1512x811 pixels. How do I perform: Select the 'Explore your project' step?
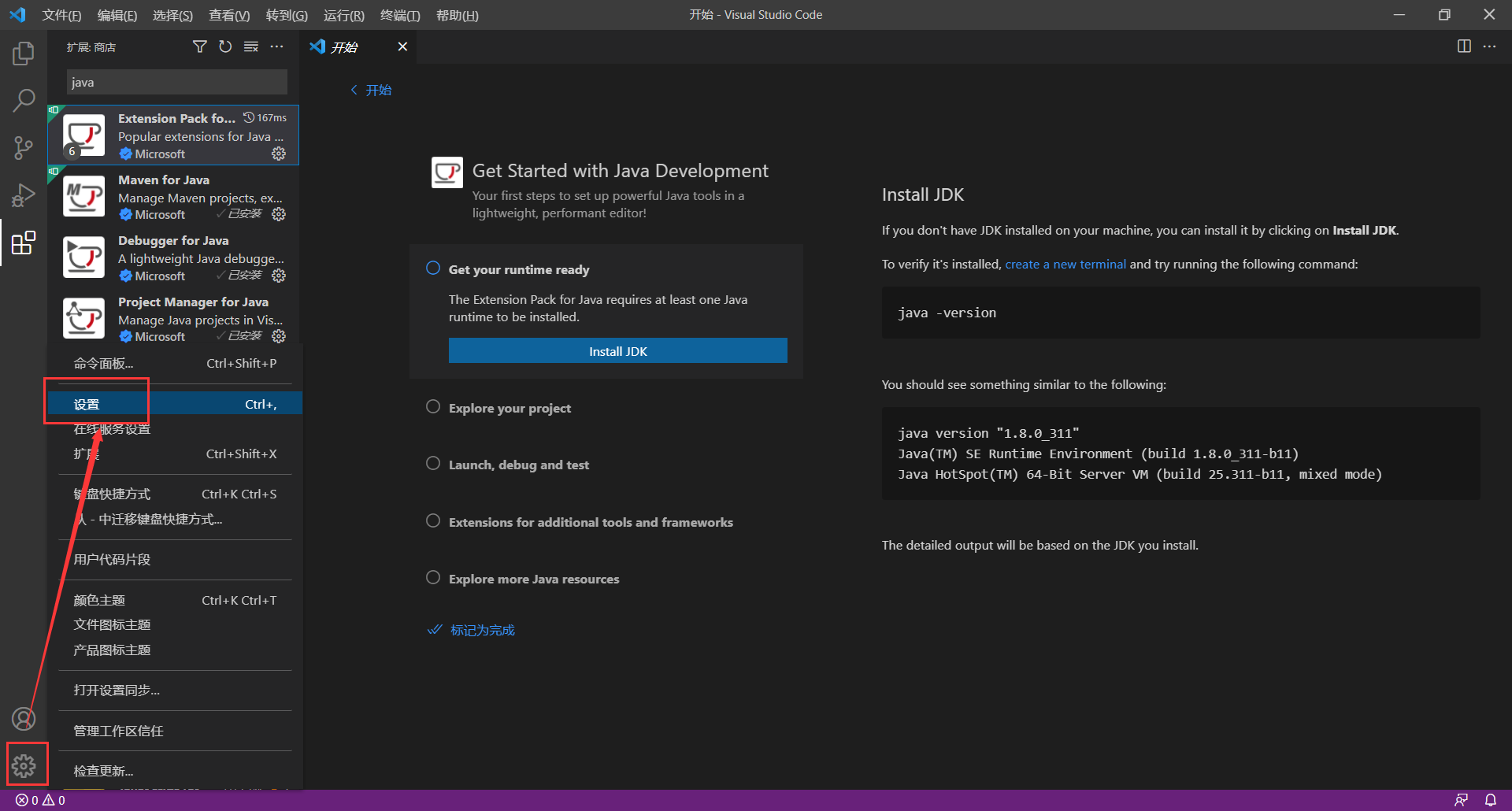coord(510,408)
